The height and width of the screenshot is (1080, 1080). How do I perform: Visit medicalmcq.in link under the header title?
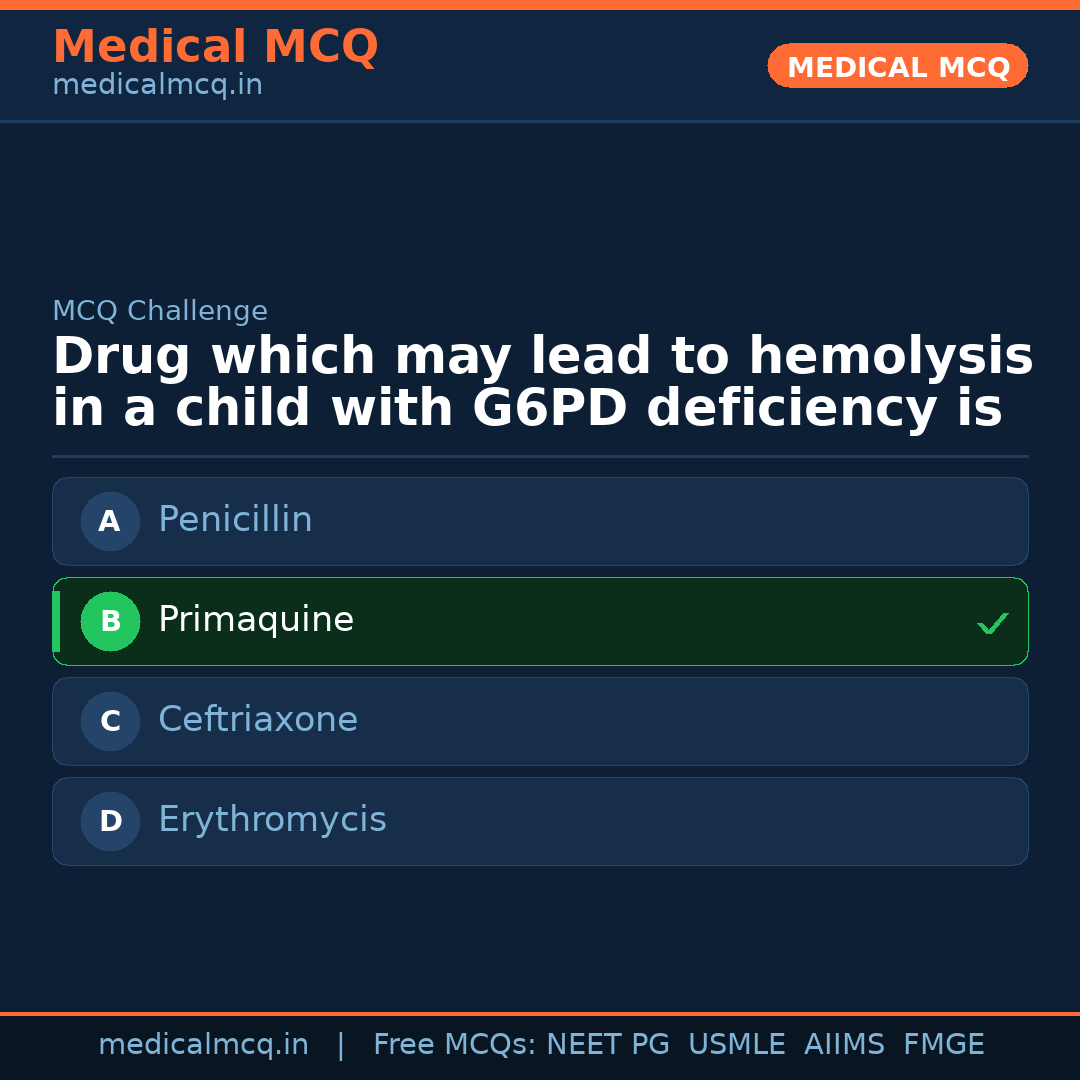tap(157, 86)
